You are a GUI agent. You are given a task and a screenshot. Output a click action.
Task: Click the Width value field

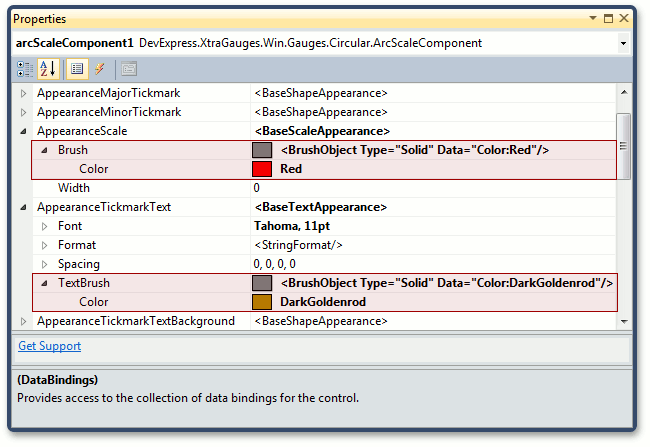433,188
